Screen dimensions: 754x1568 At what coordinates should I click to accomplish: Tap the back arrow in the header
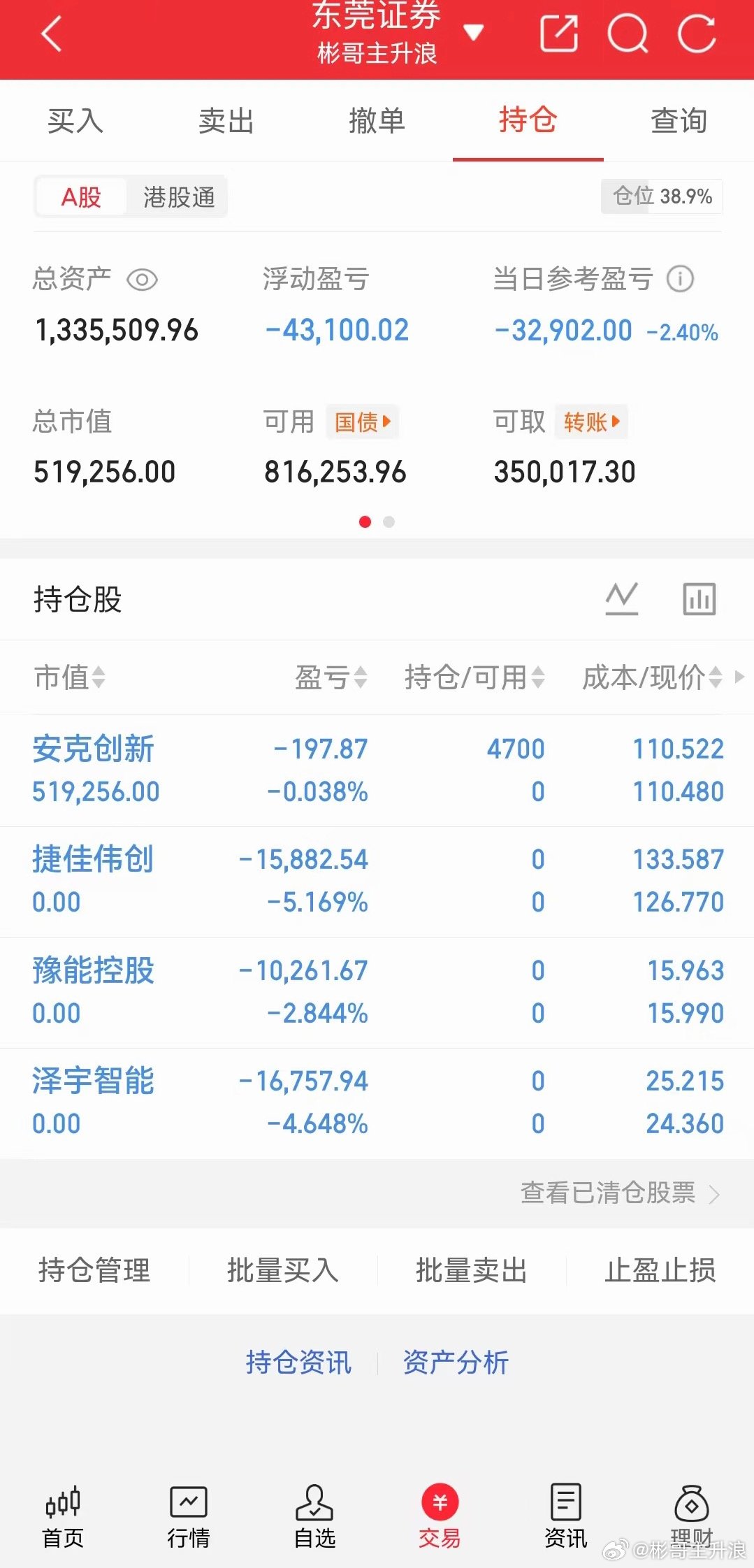tap(52, 33)
